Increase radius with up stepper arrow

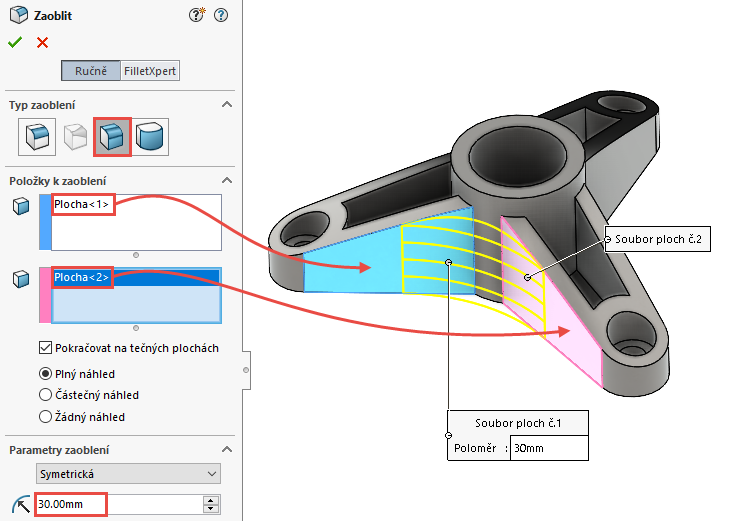211,500
